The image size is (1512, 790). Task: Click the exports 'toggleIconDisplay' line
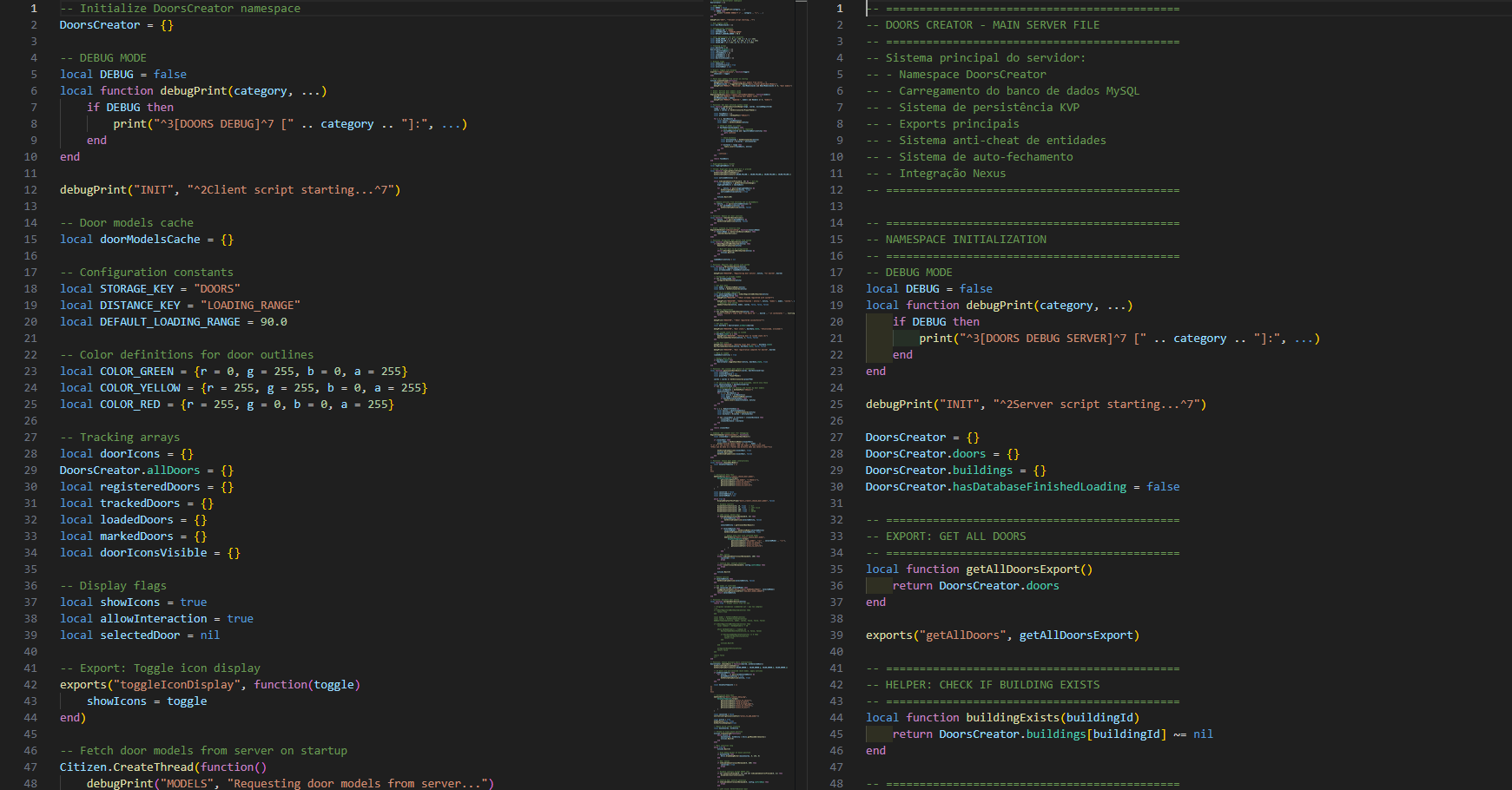(x=210, y=684)
